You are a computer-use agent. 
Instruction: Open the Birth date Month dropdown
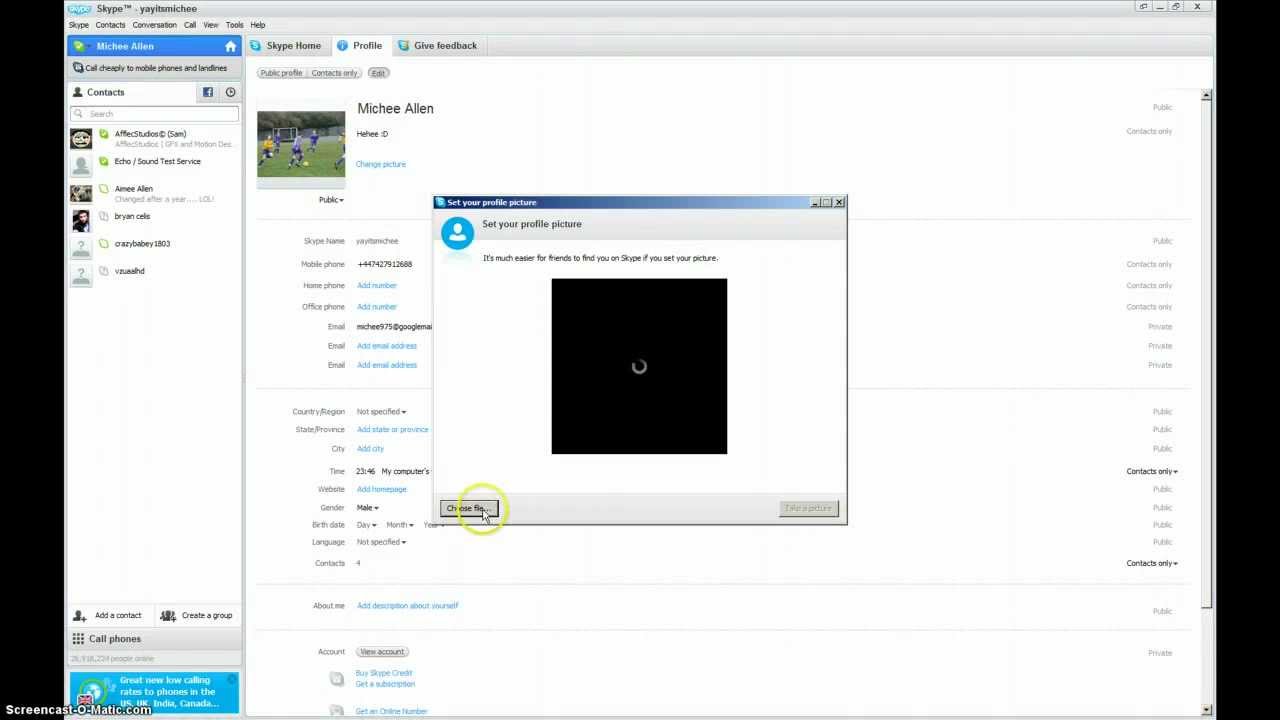point(400,525)
